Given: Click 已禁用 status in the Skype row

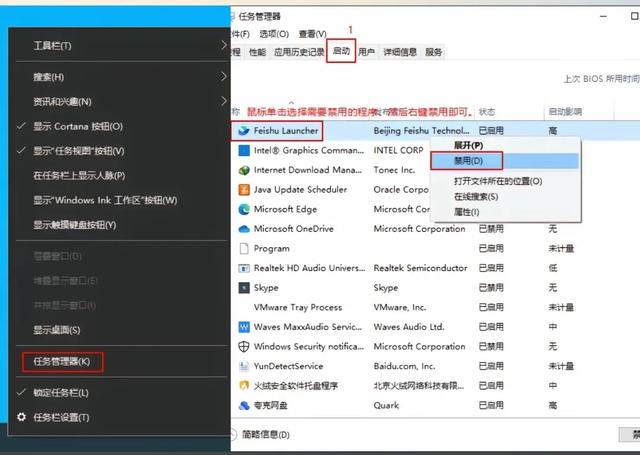Looking at the screenshot, I should [x=491, y=288].
